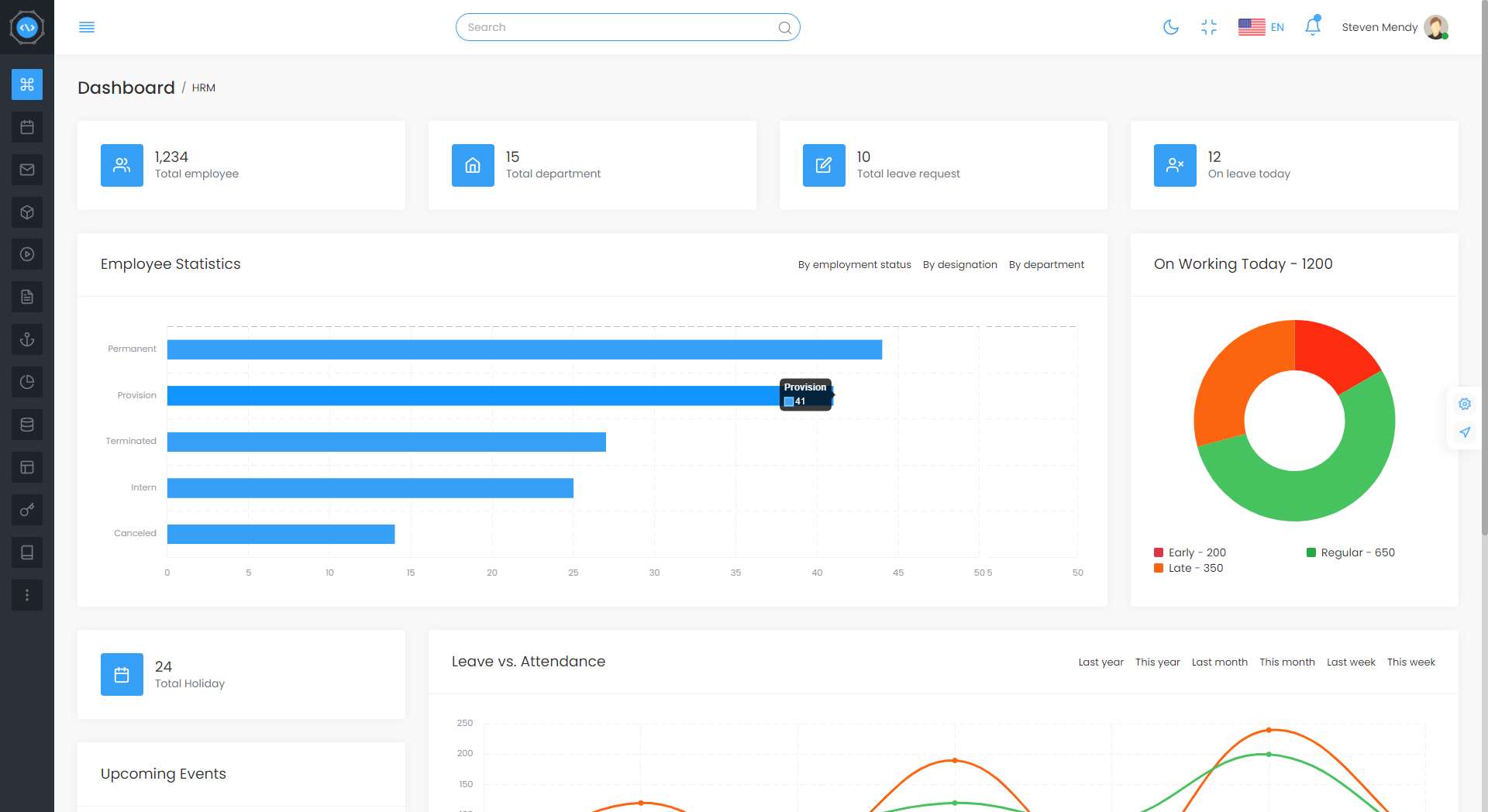Switch to By designation tab
The width and height of the screenshot is (1488, 812).
point(959,265)
